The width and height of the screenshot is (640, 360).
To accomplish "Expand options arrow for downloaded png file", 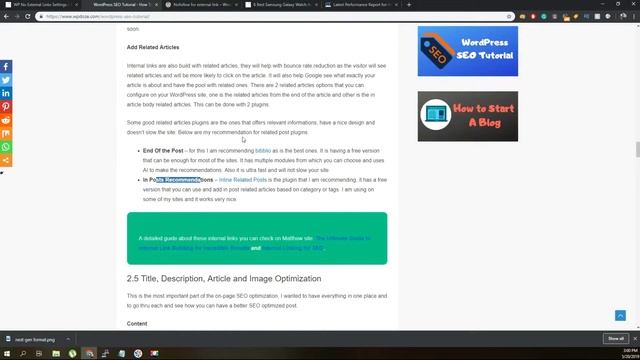I will [68, 339].
